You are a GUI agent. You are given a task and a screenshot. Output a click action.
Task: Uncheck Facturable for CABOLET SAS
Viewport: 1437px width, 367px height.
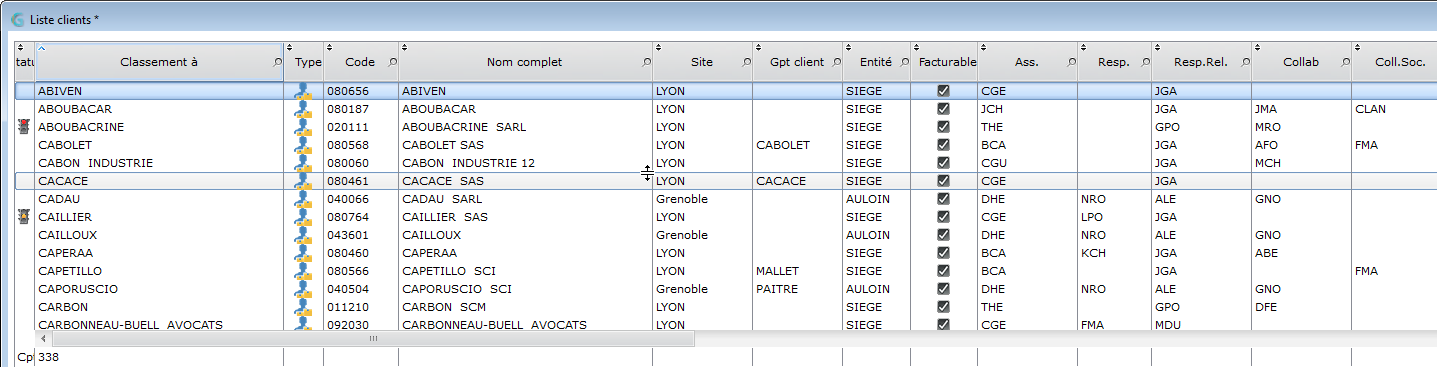coord(943,145)
